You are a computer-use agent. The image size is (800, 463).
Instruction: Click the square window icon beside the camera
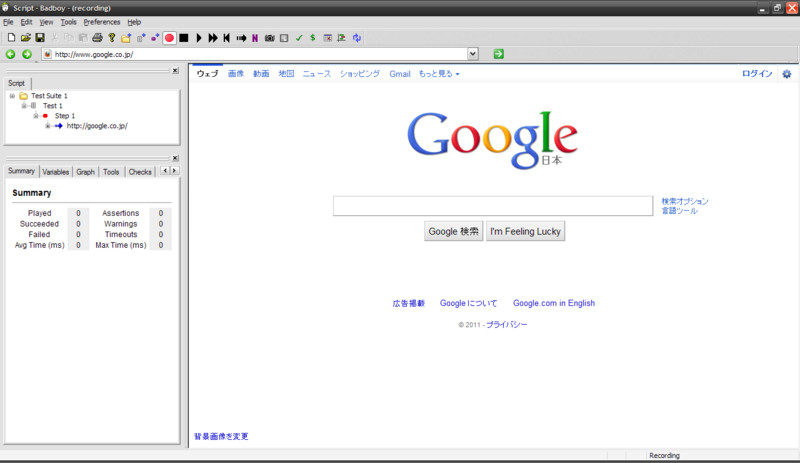(x=284, y=38)
